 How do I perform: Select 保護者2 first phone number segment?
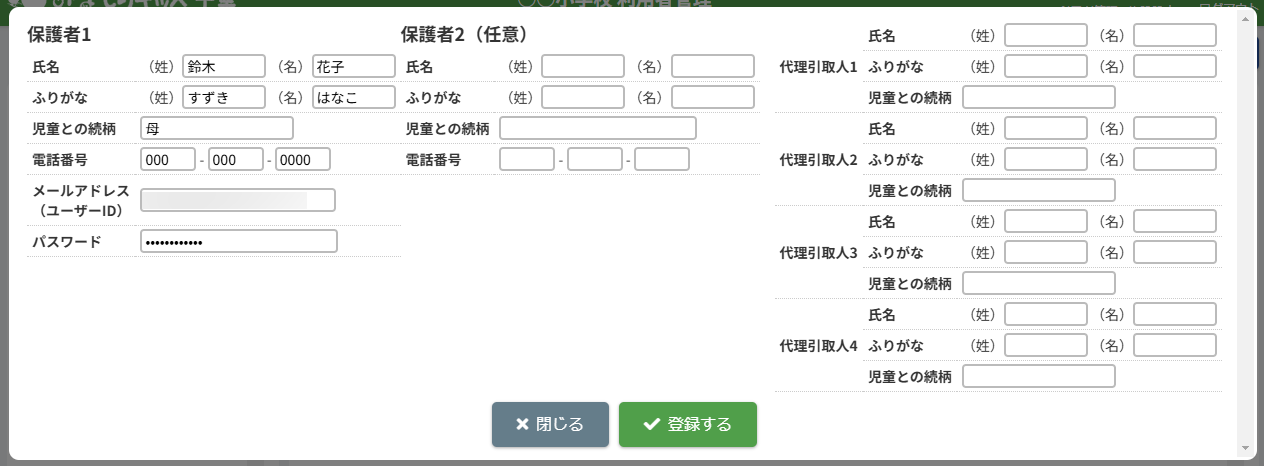[526, 159]
